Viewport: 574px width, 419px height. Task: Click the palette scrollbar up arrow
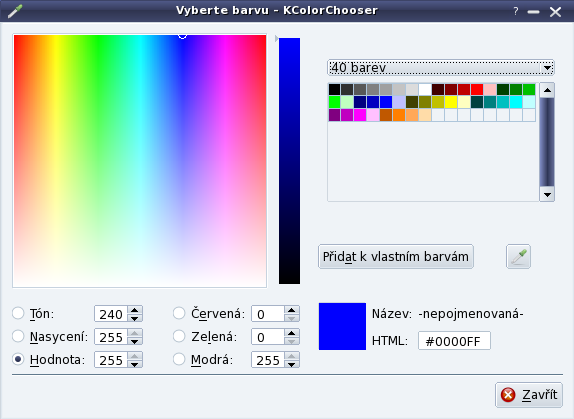click(x=547, y=90)
